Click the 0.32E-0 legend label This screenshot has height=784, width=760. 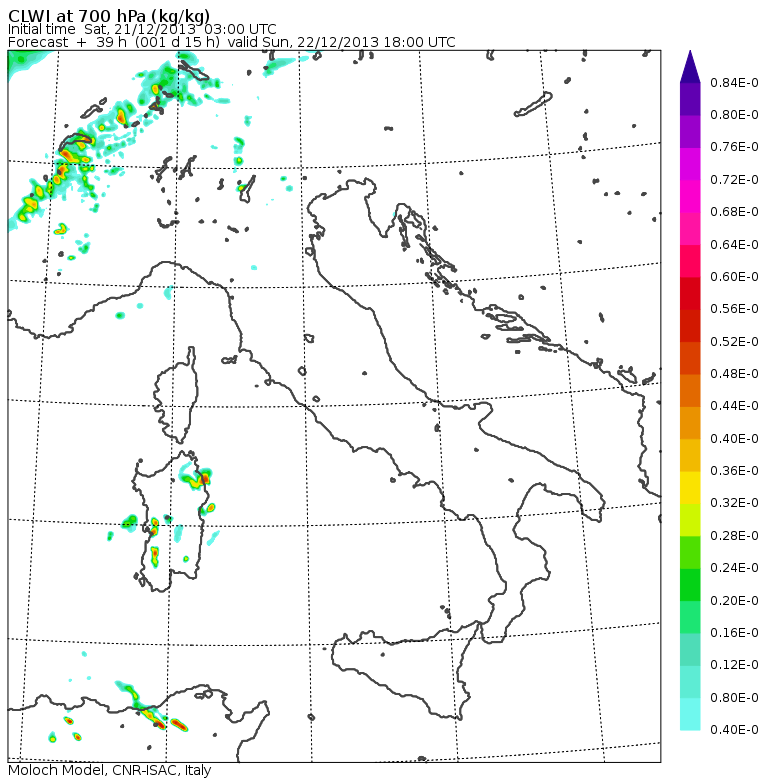tap(734, 503)
